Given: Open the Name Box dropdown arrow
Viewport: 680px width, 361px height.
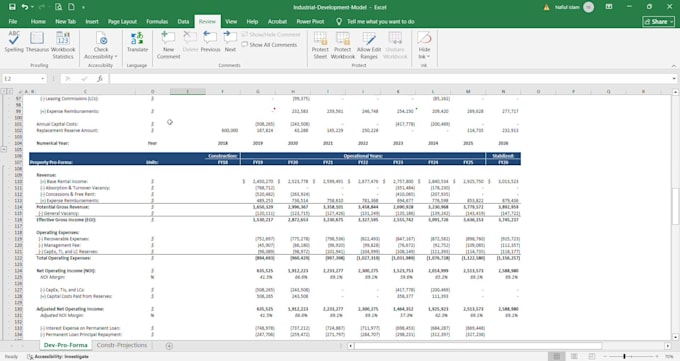Looking at the screenshot, I should click(42, 79).
